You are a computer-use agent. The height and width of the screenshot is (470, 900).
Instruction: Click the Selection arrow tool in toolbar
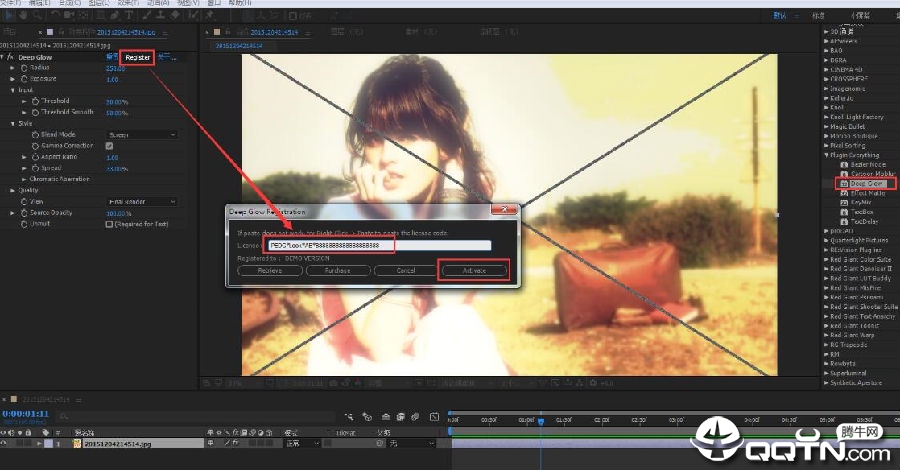[9, 17]
